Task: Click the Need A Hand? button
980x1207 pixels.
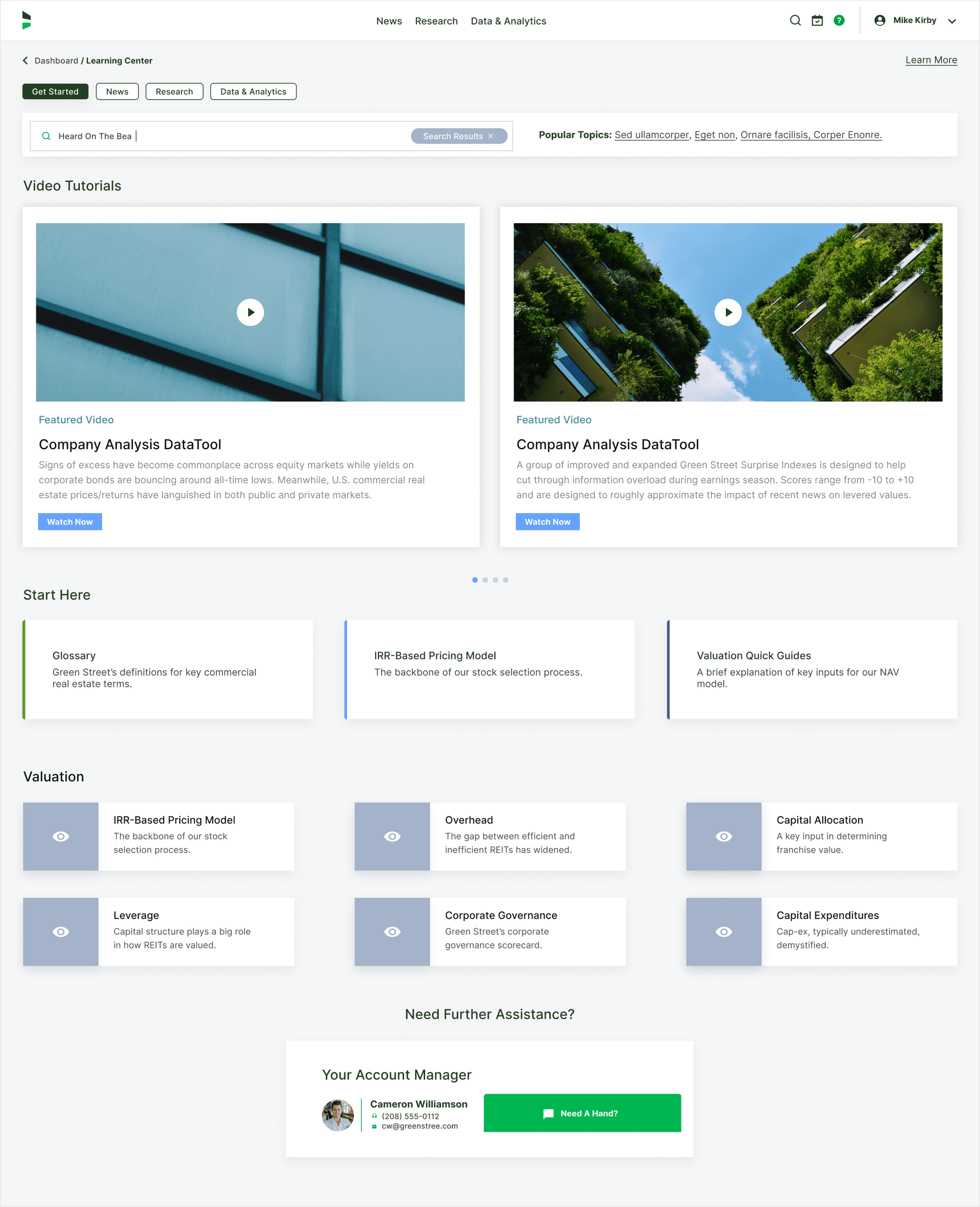Action: (582, 1113)
